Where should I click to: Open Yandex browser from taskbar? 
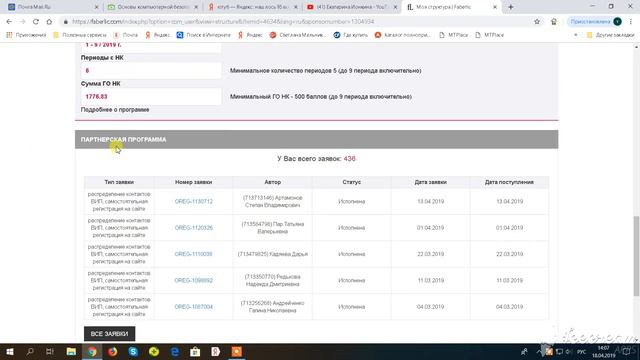pyautogui.click(x=216, y=351)
